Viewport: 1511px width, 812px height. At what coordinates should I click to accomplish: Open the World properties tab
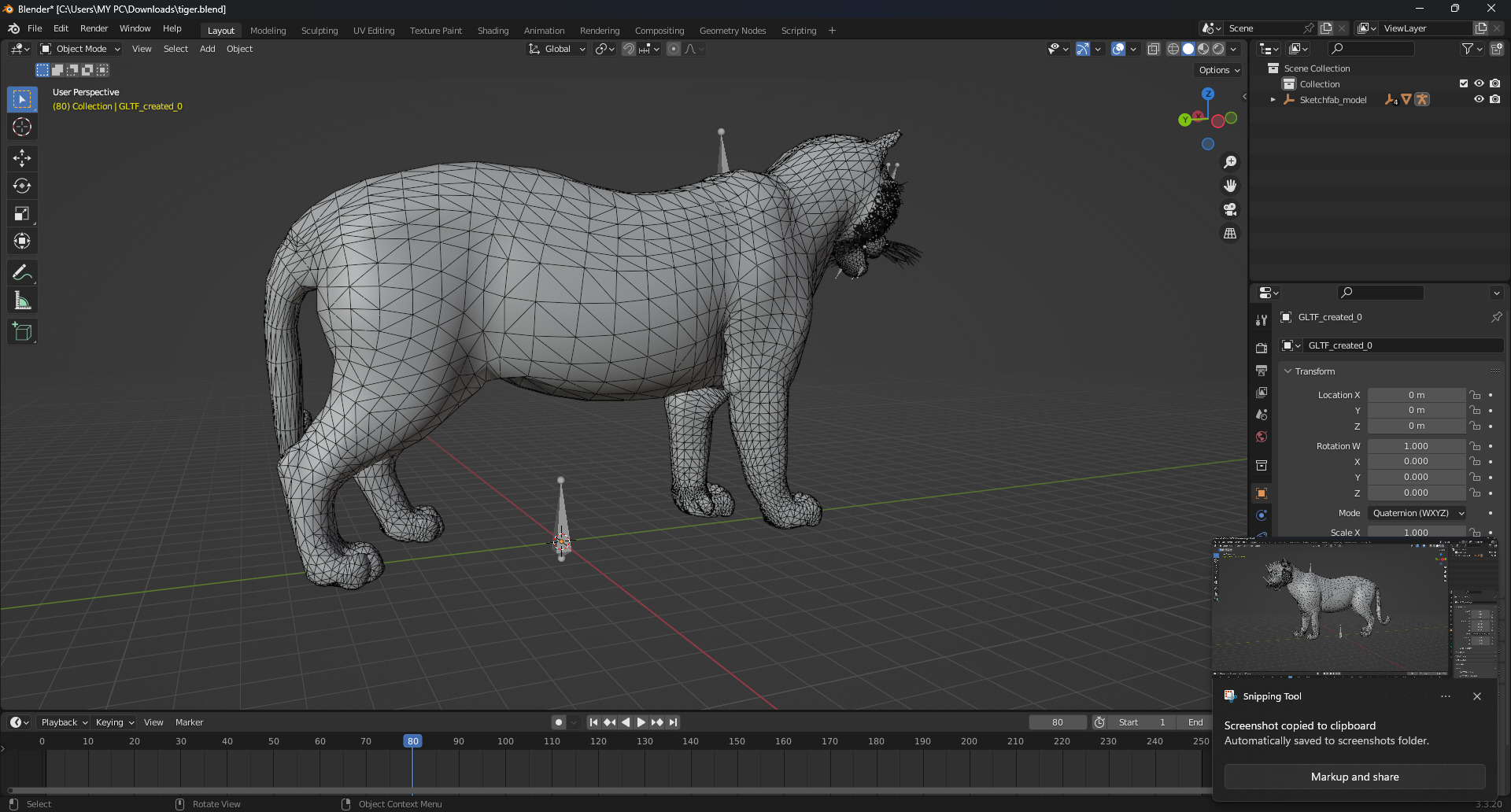click(x=1262, y=437)
